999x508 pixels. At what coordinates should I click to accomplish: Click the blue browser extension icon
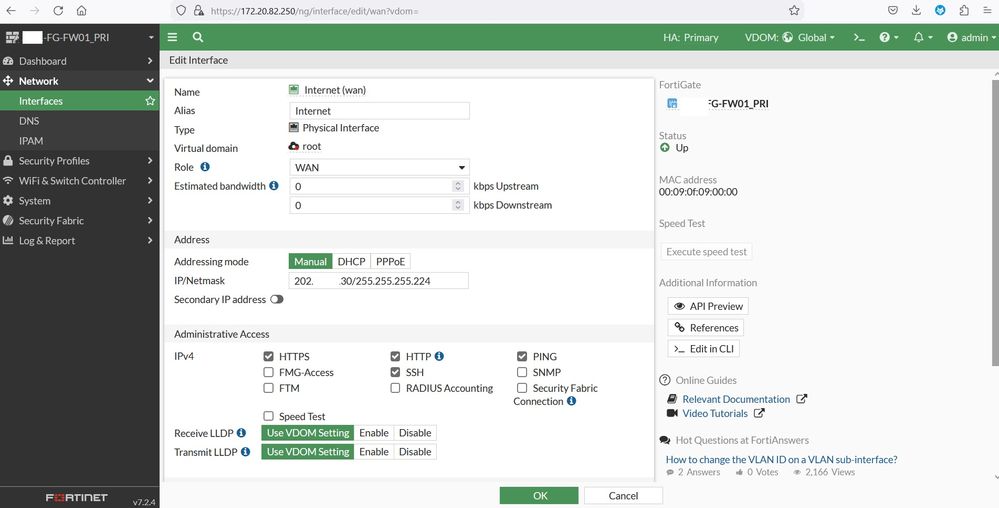(940, 10)
